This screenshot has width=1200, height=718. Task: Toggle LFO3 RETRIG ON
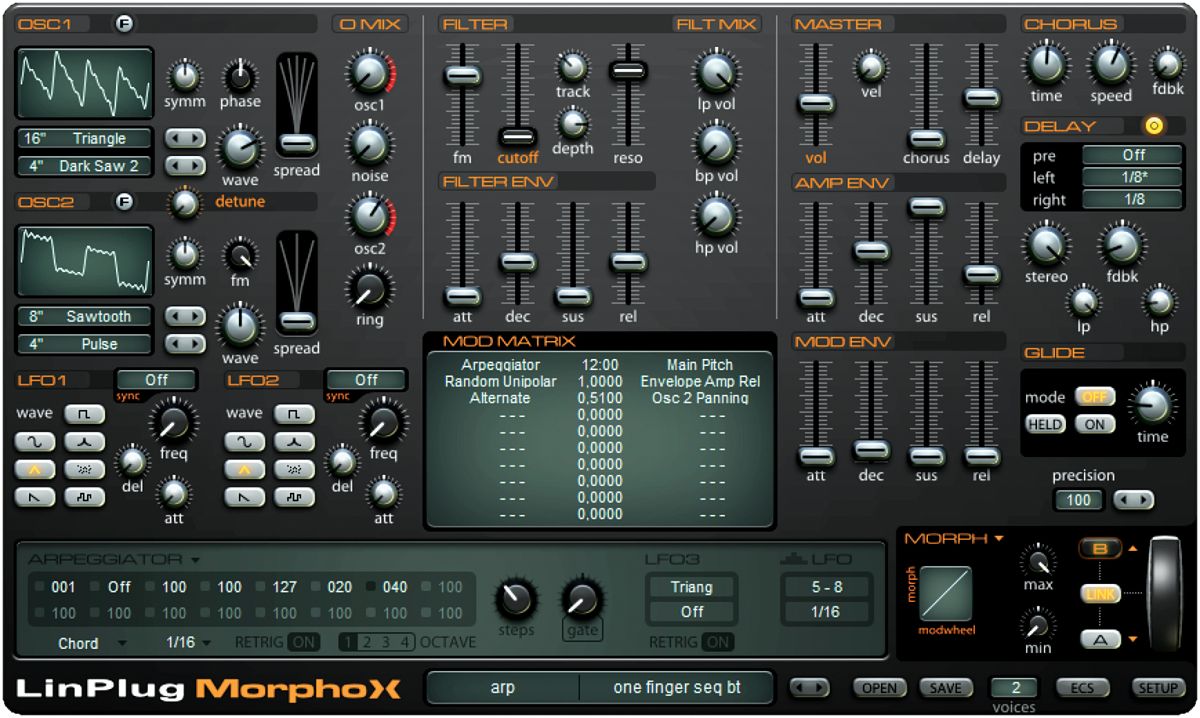718,642
